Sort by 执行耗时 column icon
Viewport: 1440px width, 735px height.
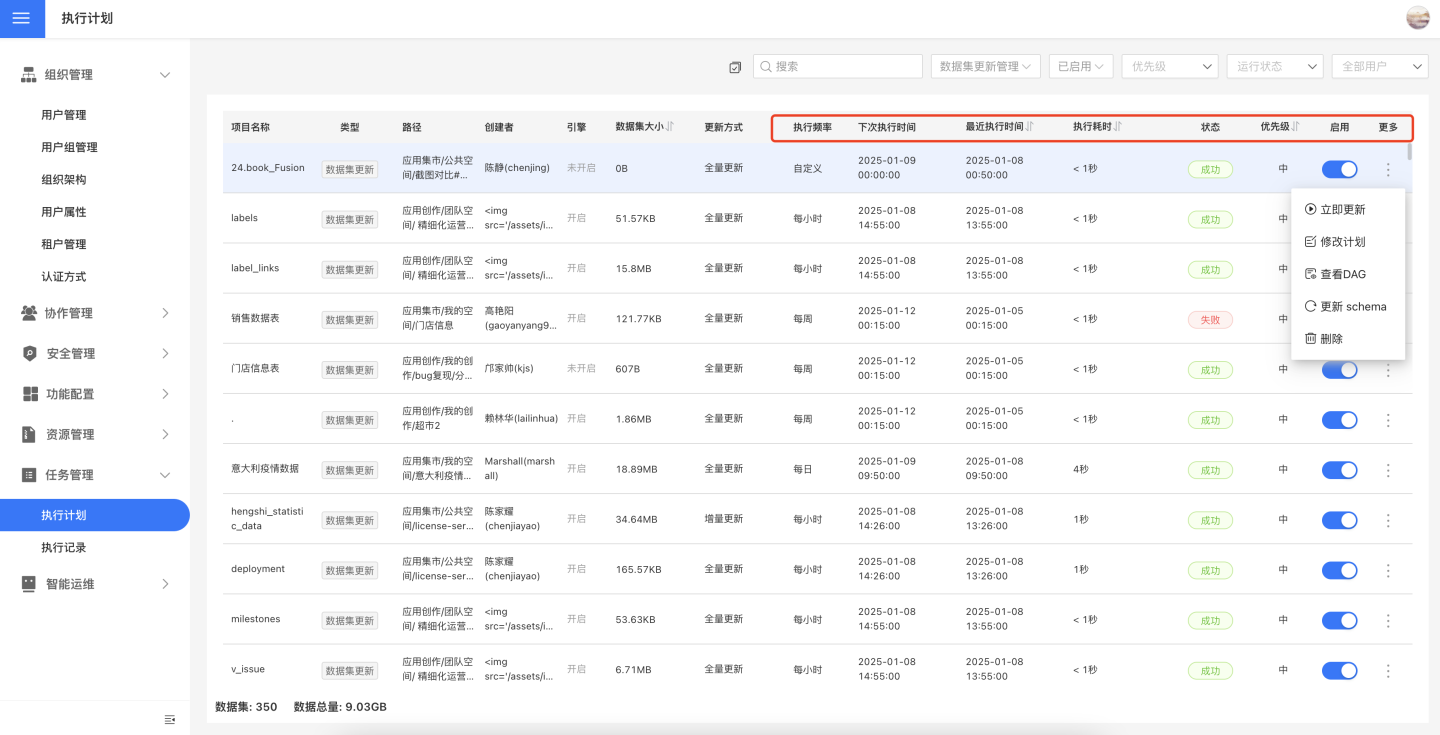1118,127
